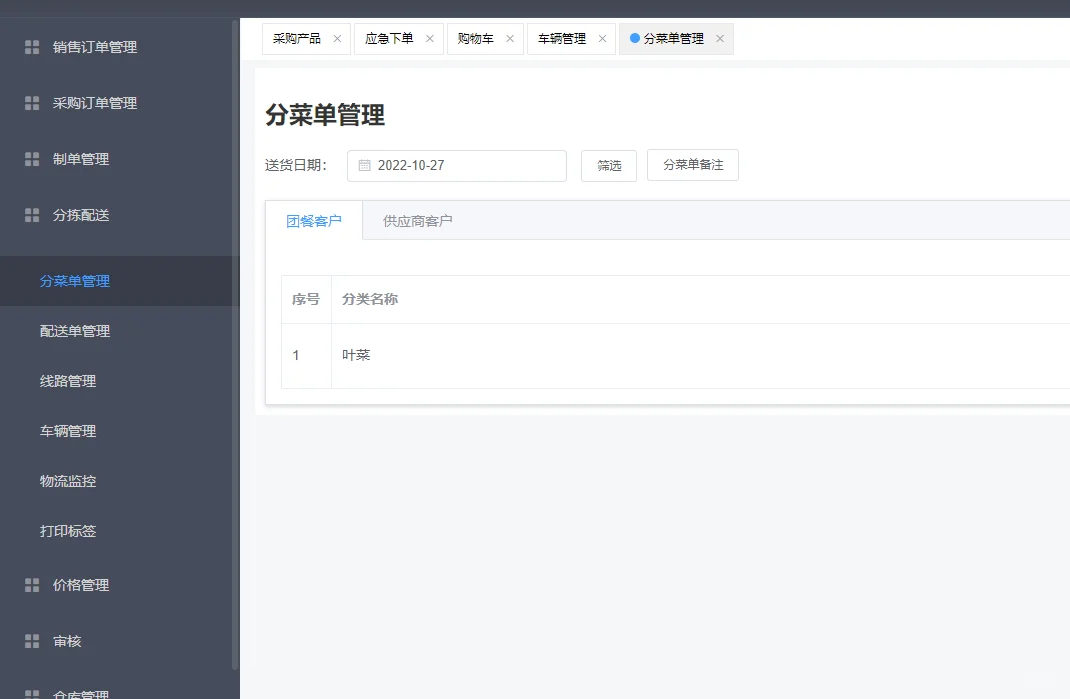
Task: Switch to the 供应商客户 tab
Action: 420,221
